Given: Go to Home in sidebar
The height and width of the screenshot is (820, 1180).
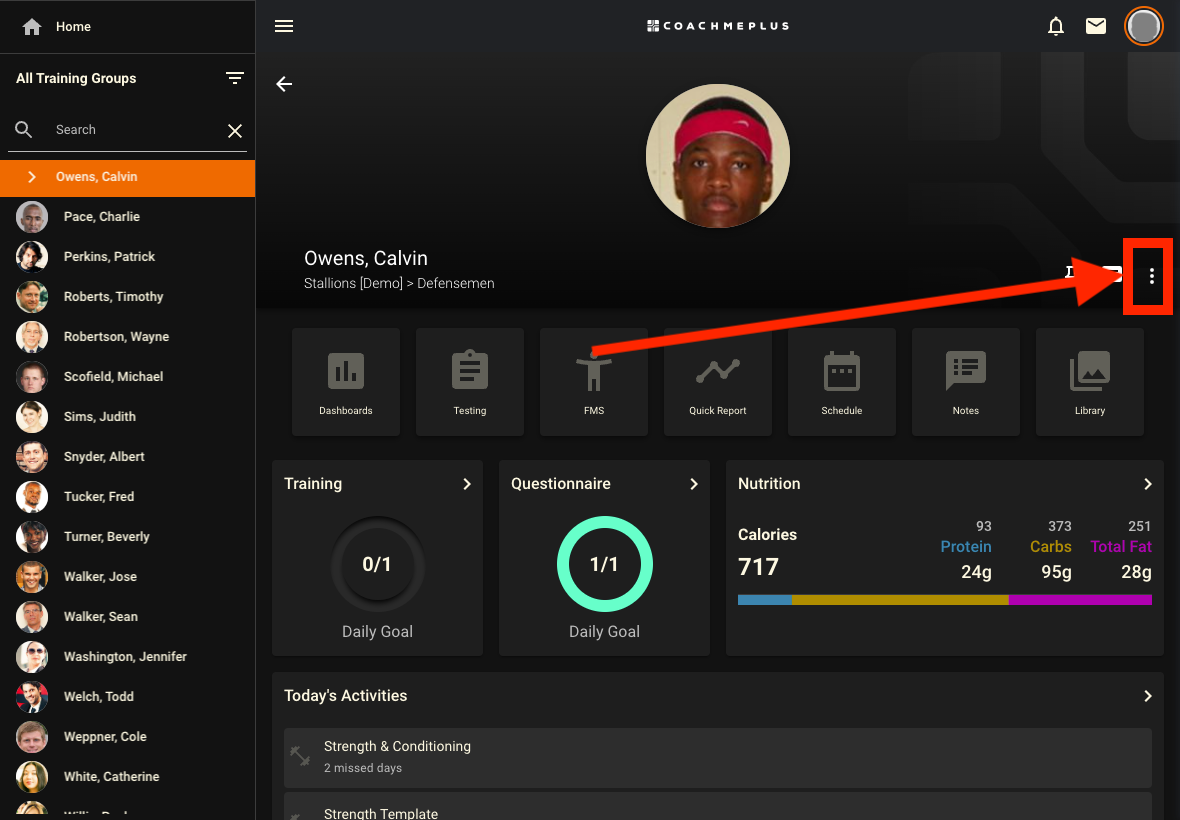Looking at the screenshot, I should tap(72, 27).
